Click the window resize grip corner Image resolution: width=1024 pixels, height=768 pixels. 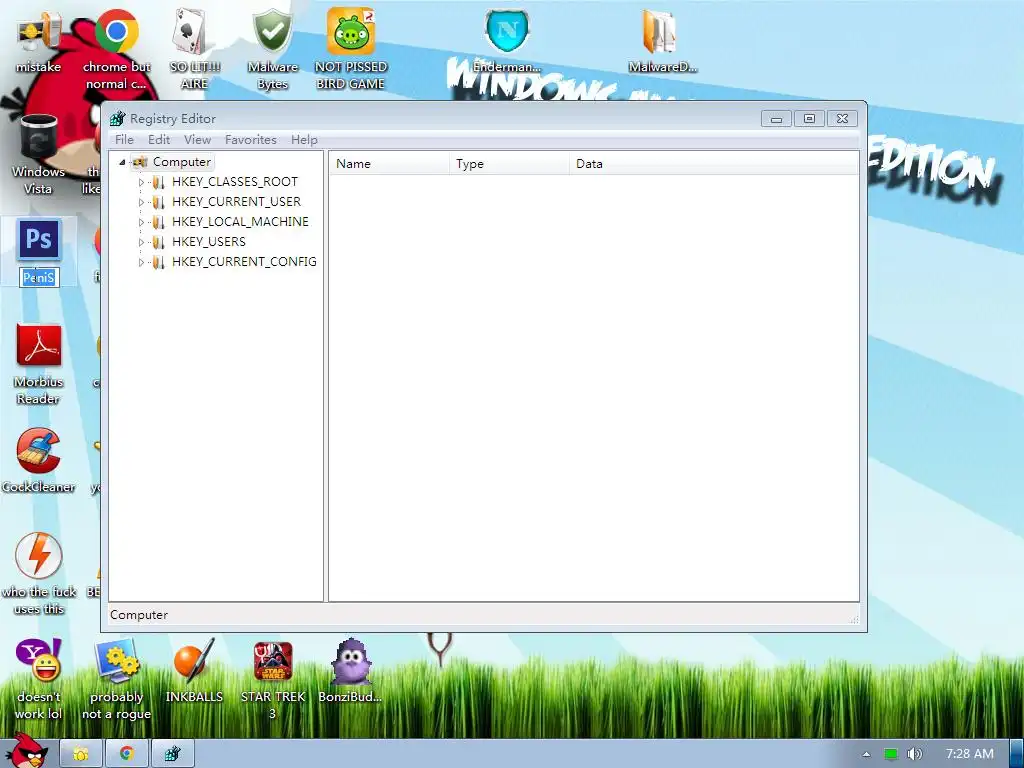click(x=854, y=618)
